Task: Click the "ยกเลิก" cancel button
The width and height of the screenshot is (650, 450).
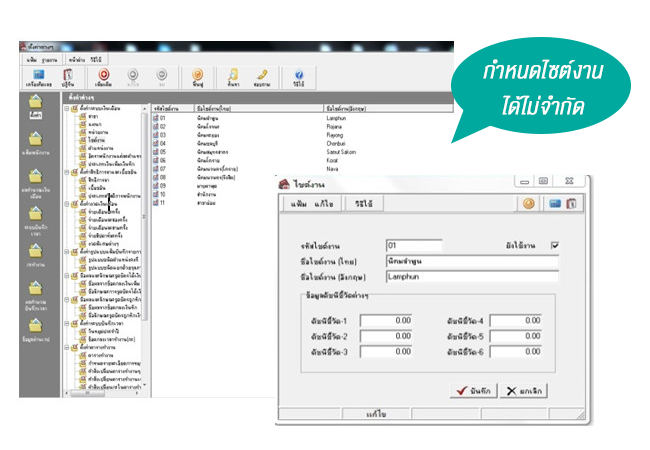Action: click(525, 392)
